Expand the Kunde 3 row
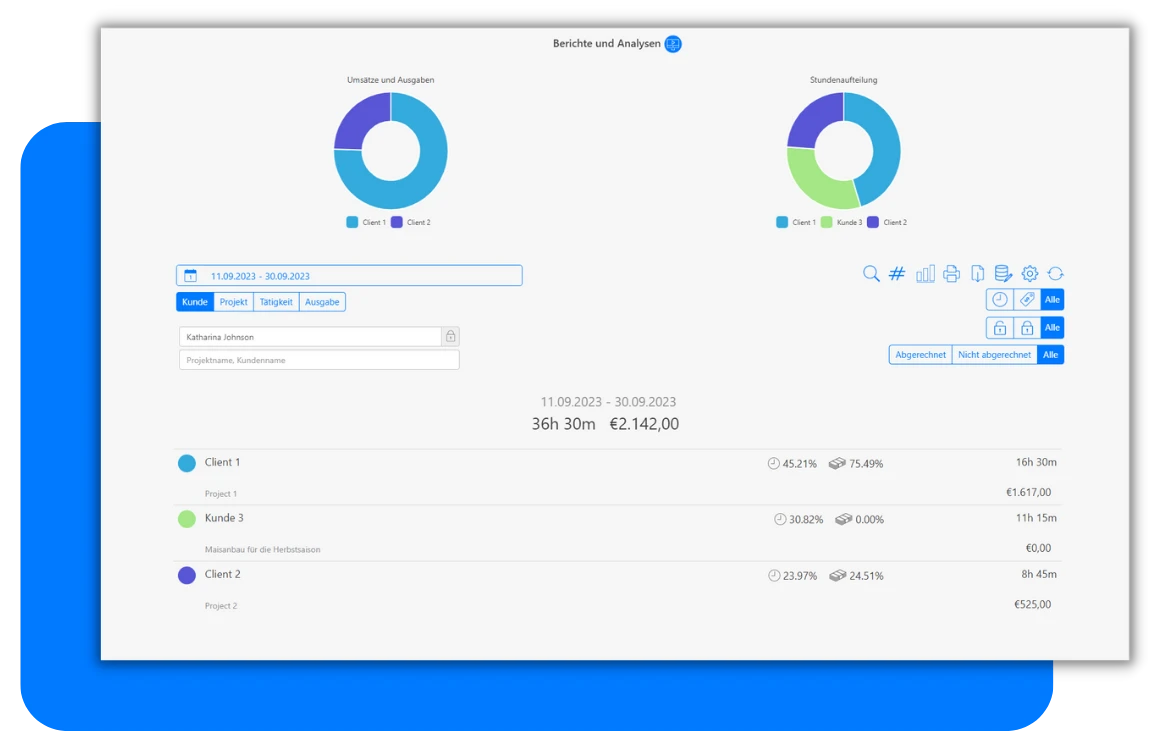The image size is (1153, 749). (x=224, y=519)
